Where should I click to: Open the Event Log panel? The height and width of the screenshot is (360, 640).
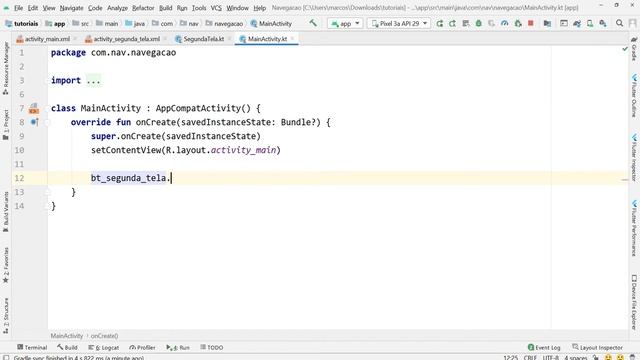click(544, 347)
